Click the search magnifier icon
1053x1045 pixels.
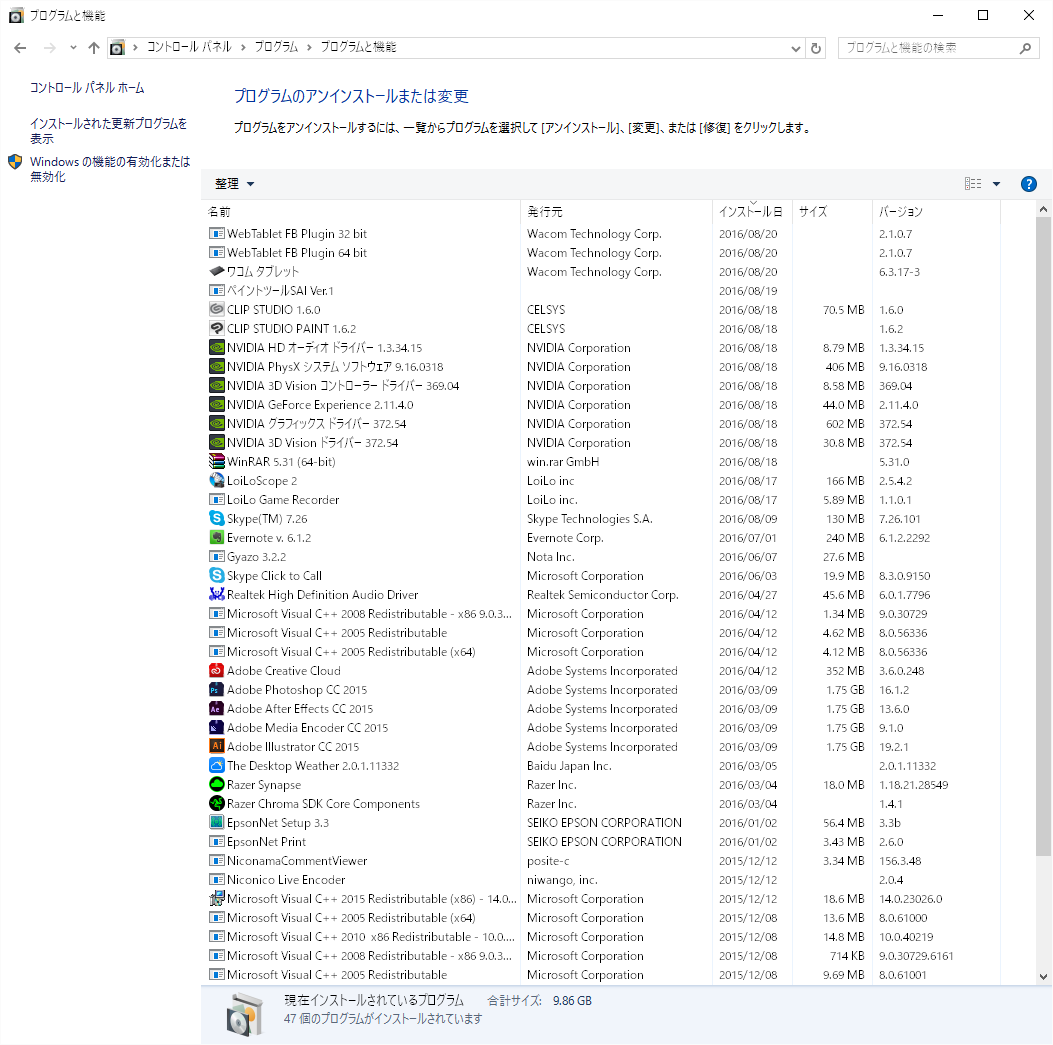1025,48
